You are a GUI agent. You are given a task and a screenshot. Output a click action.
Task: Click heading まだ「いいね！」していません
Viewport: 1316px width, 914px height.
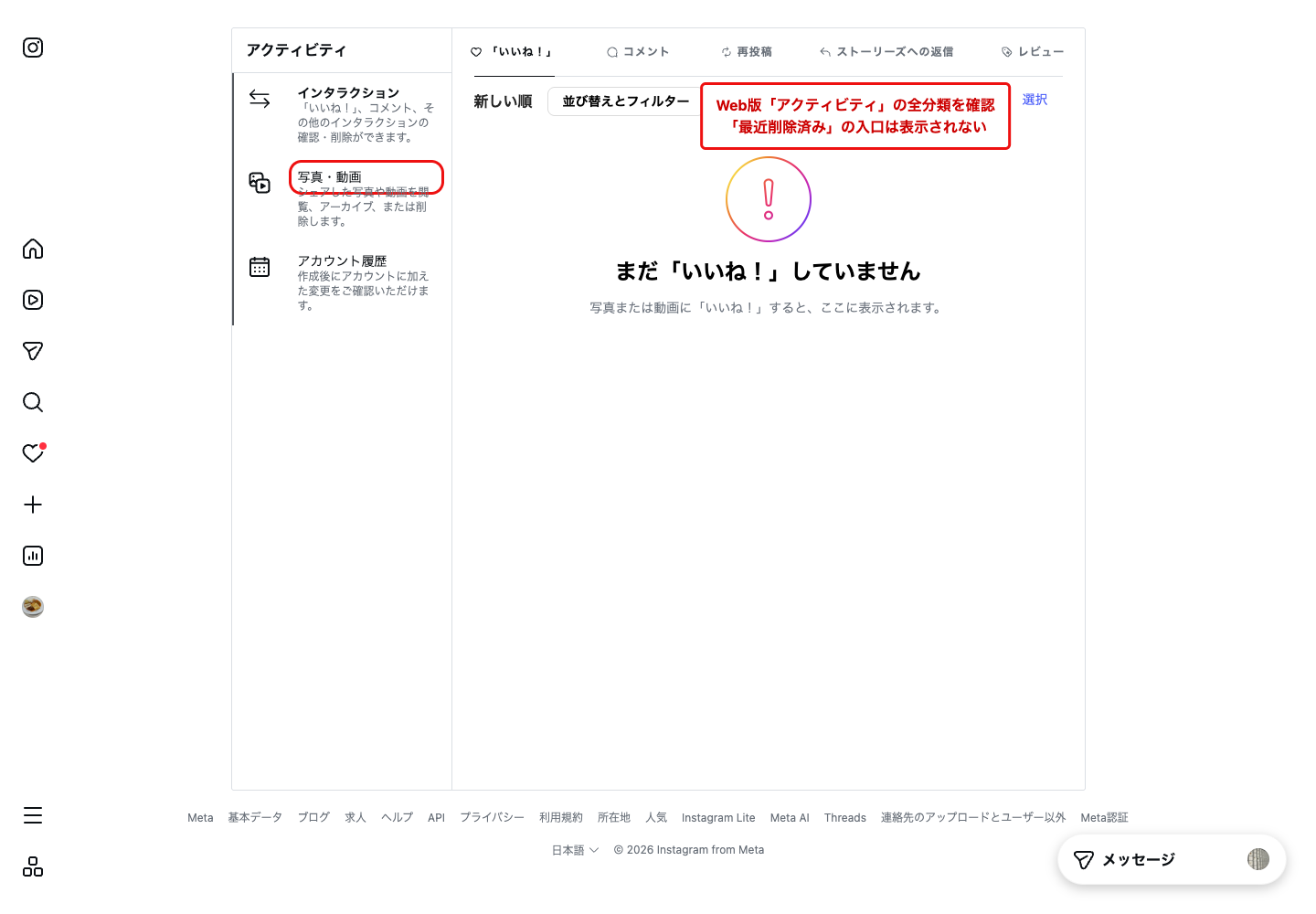tap(768, 271)
